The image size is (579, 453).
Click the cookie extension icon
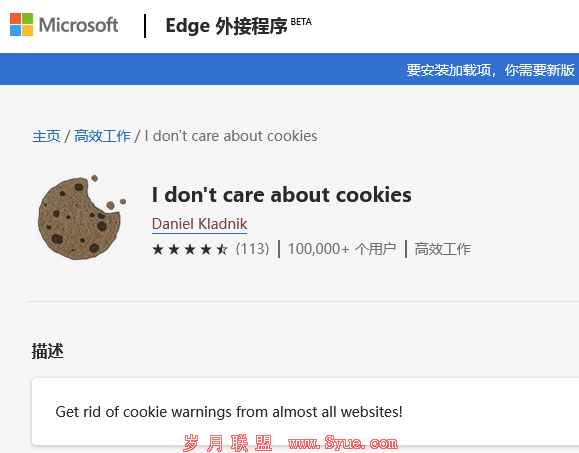point(82,218)
